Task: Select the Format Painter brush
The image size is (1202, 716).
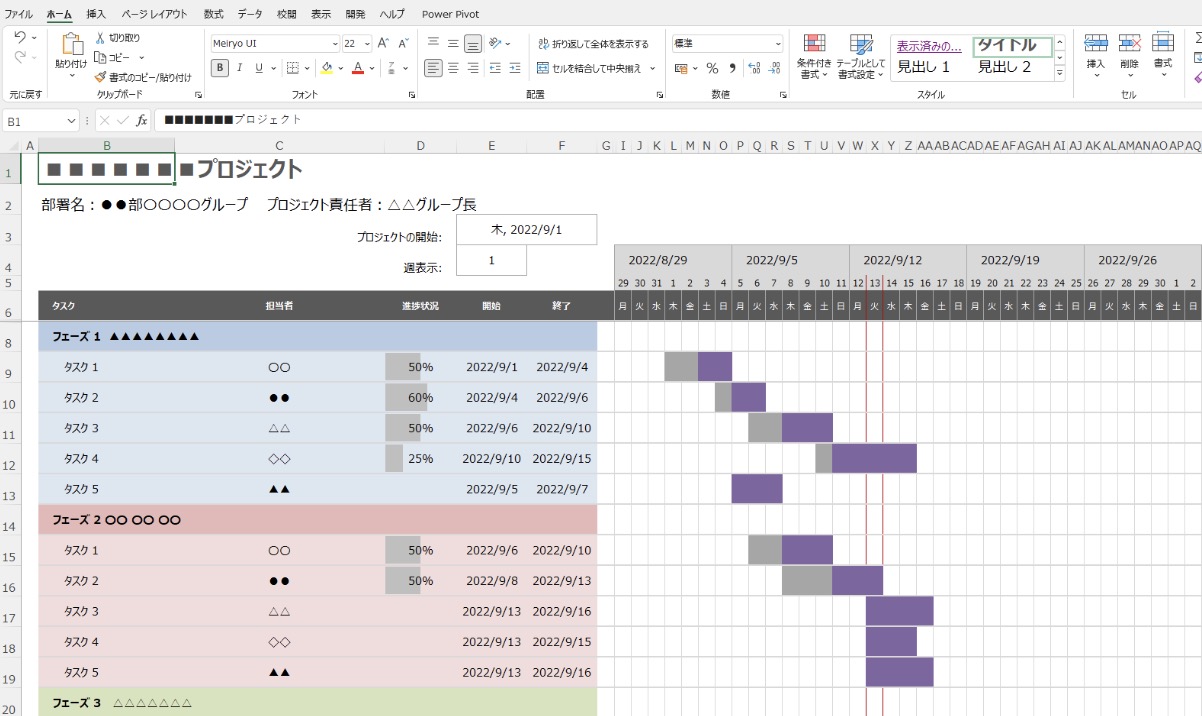Action: click(100, 77)
